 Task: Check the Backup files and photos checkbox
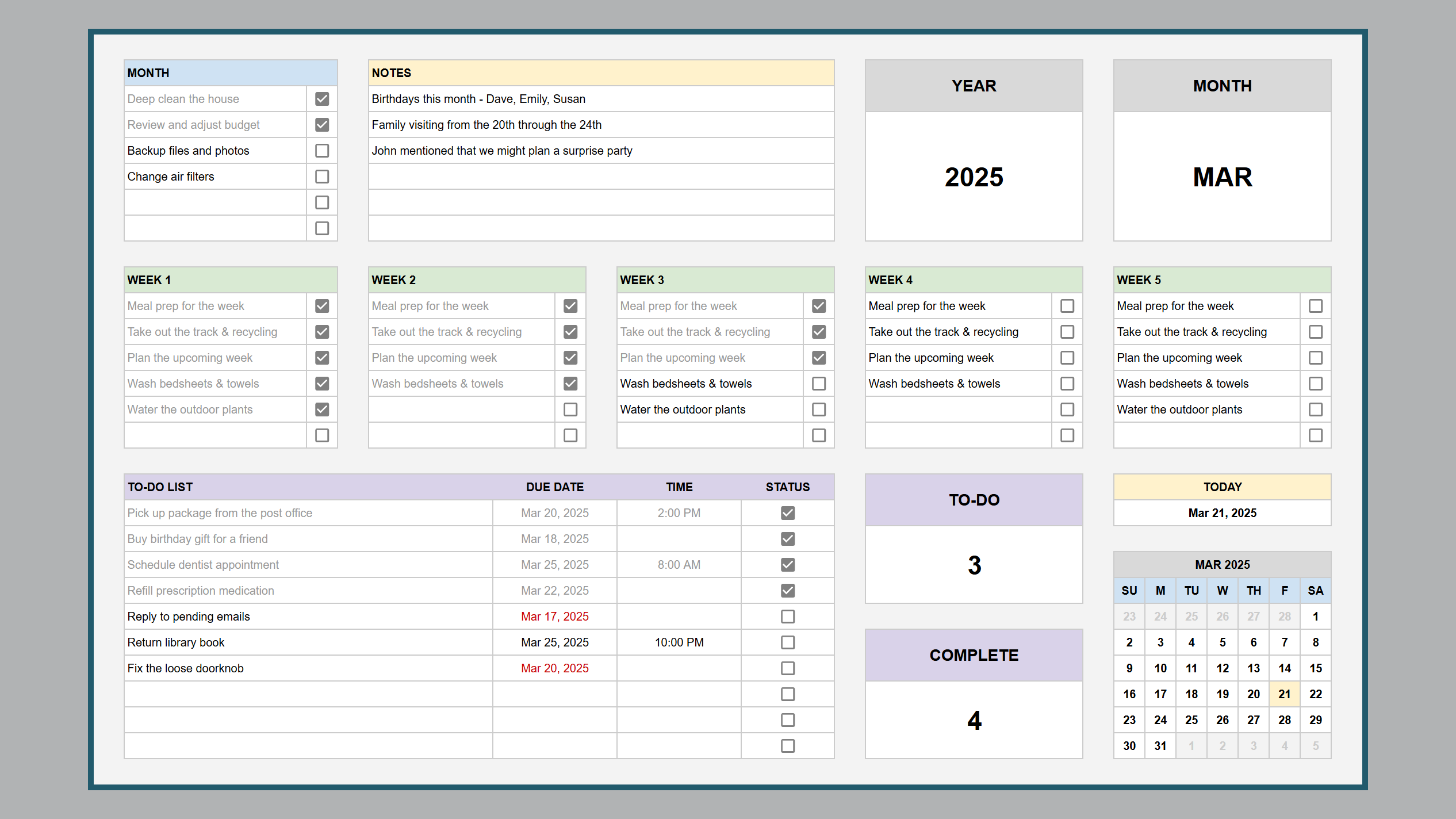pos(321,150)
